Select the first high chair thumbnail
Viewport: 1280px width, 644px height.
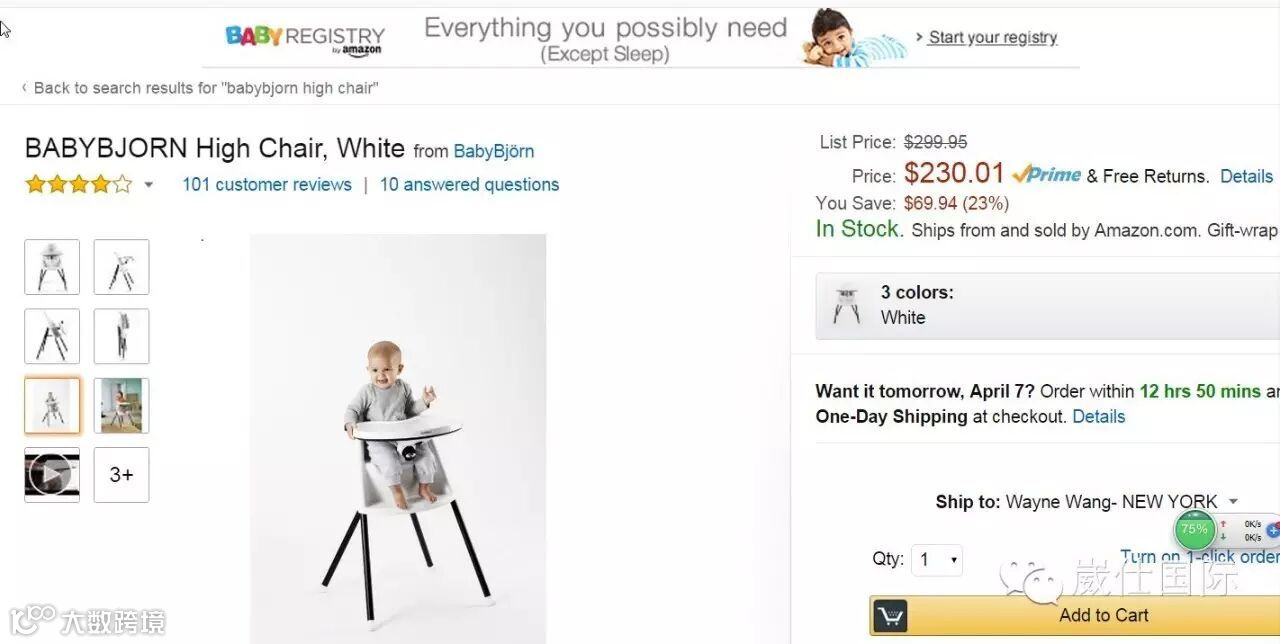click(x=52, y=267)
